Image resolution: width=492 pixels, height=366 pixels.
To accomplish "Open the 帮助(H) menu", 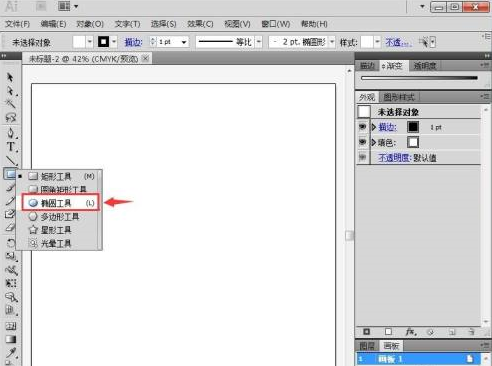I will click(x=314, y=24).
